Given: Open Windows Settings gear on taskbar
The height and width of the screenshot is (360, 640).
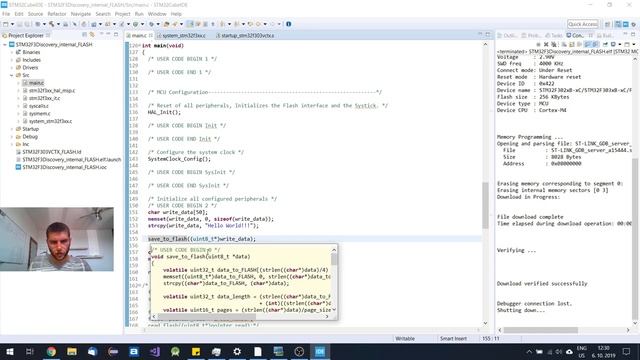Looking at the screenshot, I should 237,351.
